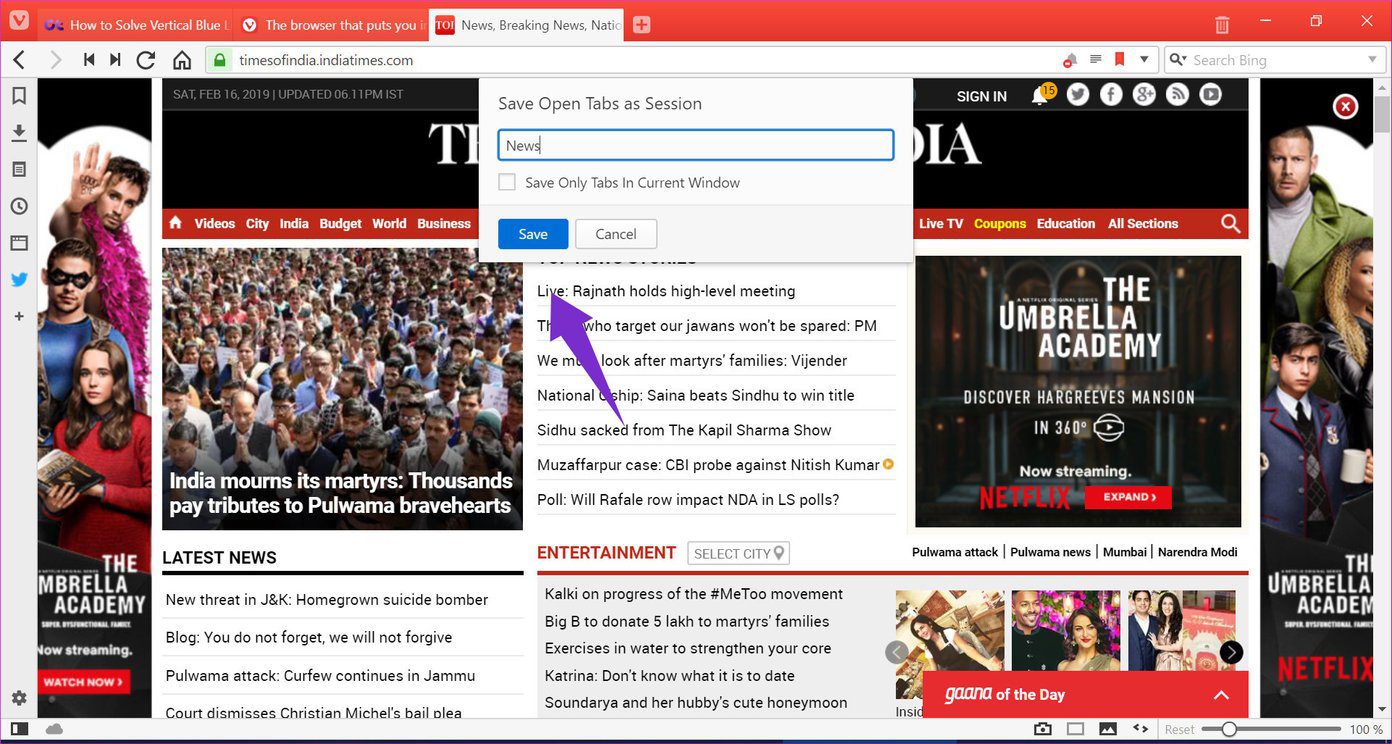This screenshot has height=744, width=1392.
Task: Open page actions in status bar
Action: click(x=1140, y=729)
